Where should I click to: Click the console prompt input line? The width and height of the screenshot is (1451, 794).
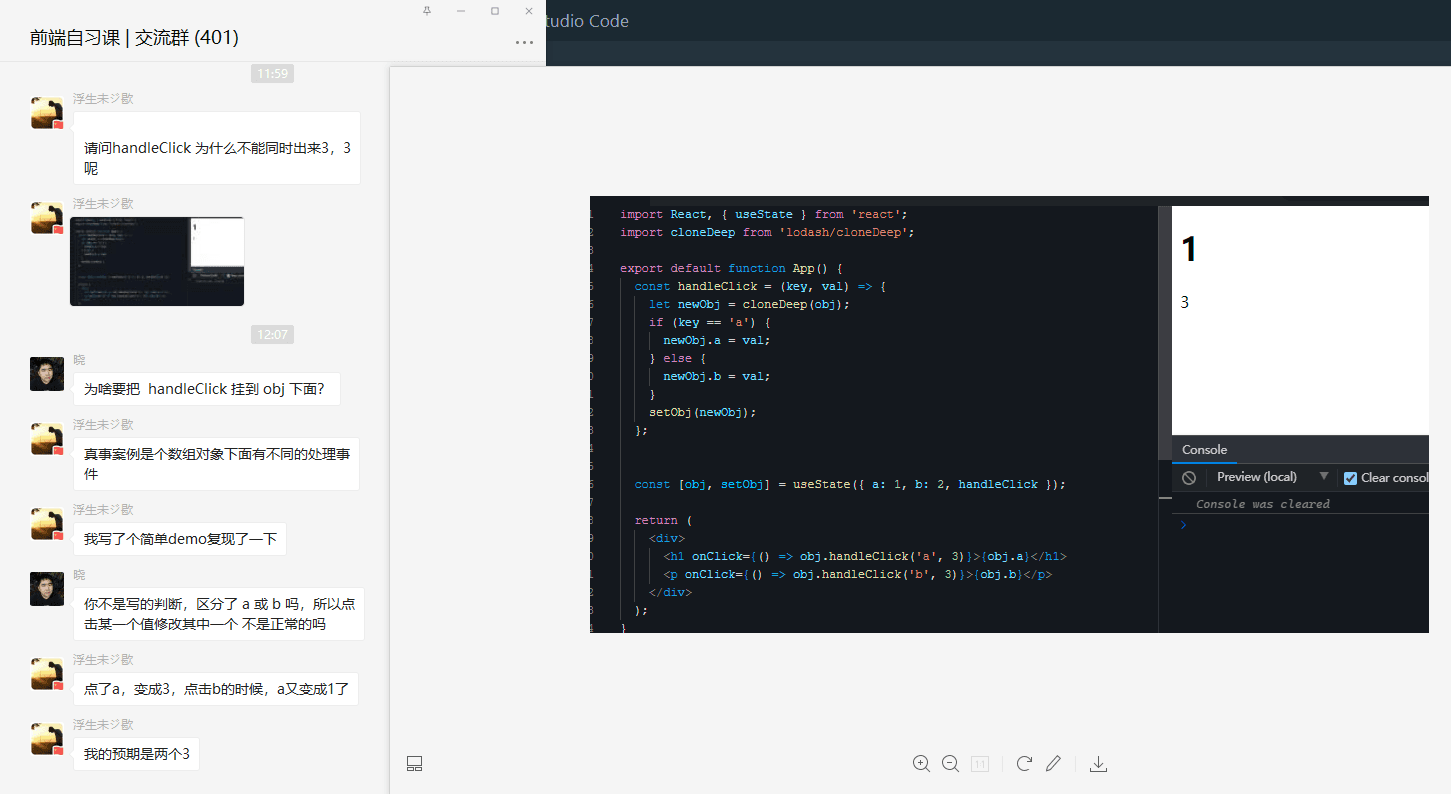1300,525
